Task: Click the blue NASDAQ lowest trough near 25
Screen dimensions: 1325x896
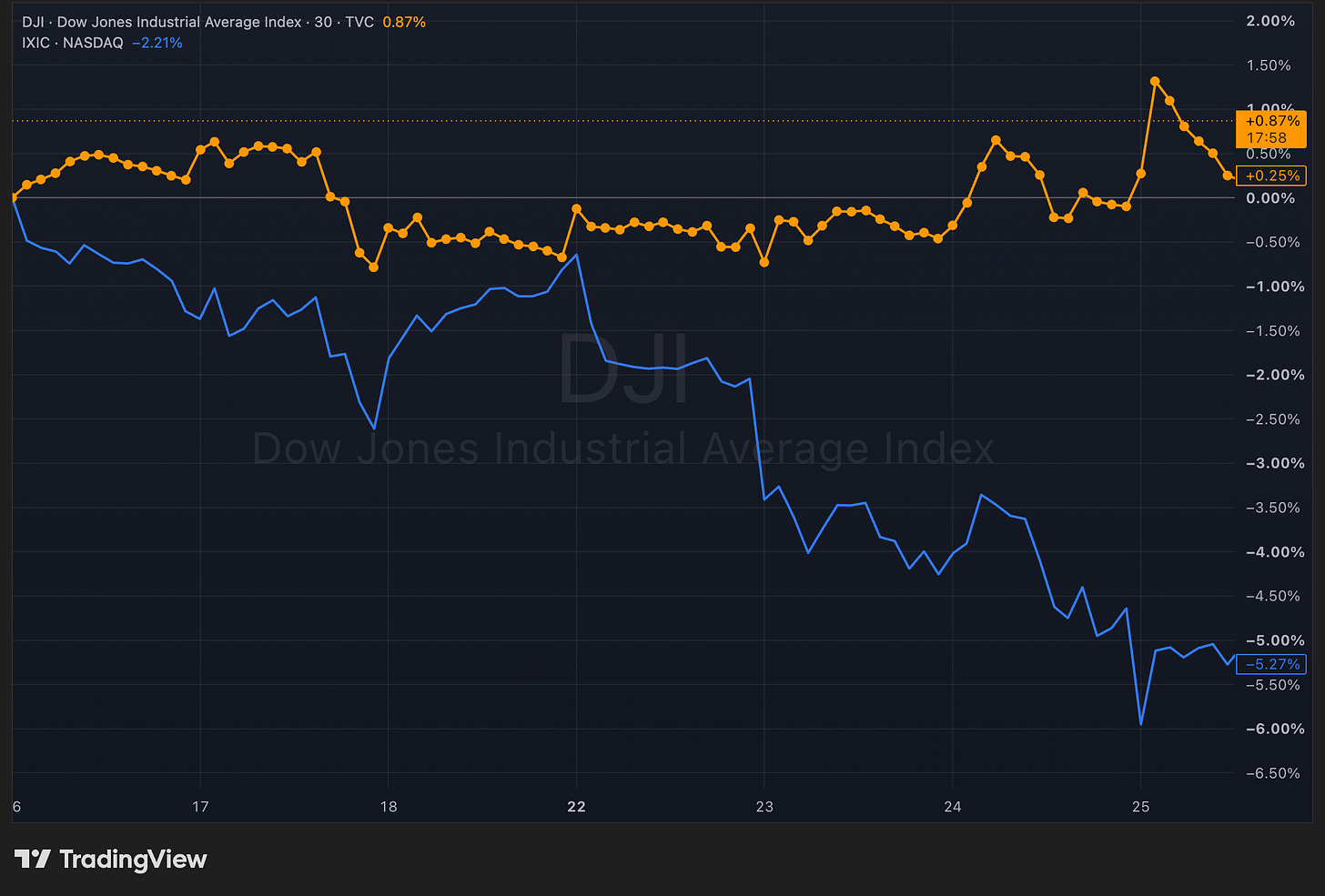Action: (1141, 723)
